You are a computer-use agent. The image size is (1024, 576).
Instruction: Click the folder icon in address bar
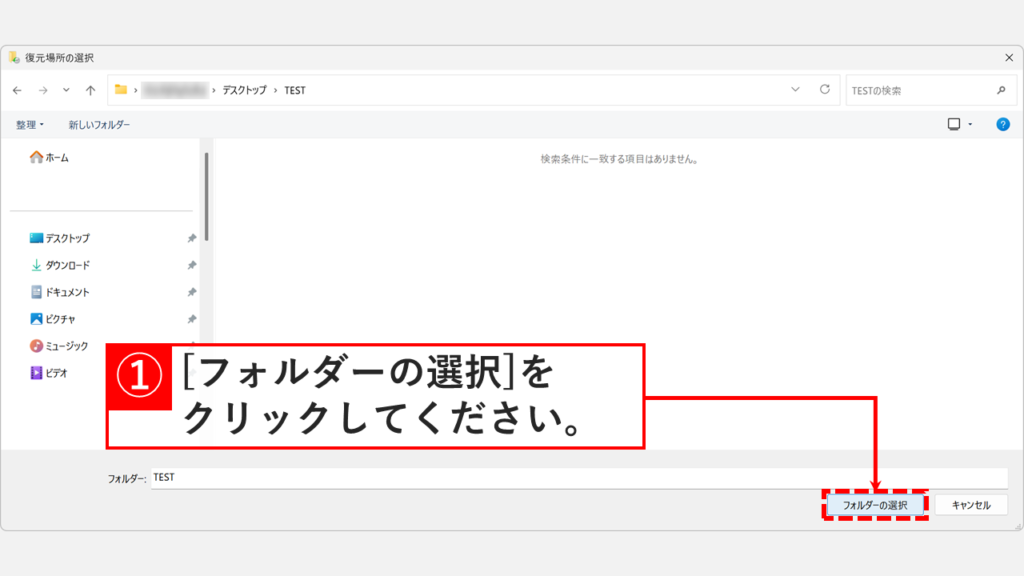[121, 89]
